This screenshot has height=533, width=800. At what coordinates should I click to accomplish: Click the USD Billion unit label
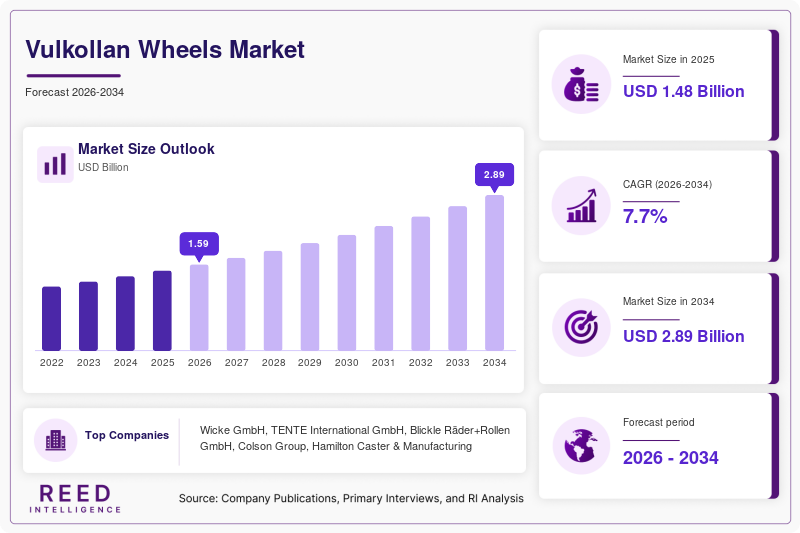pos(103,167)
